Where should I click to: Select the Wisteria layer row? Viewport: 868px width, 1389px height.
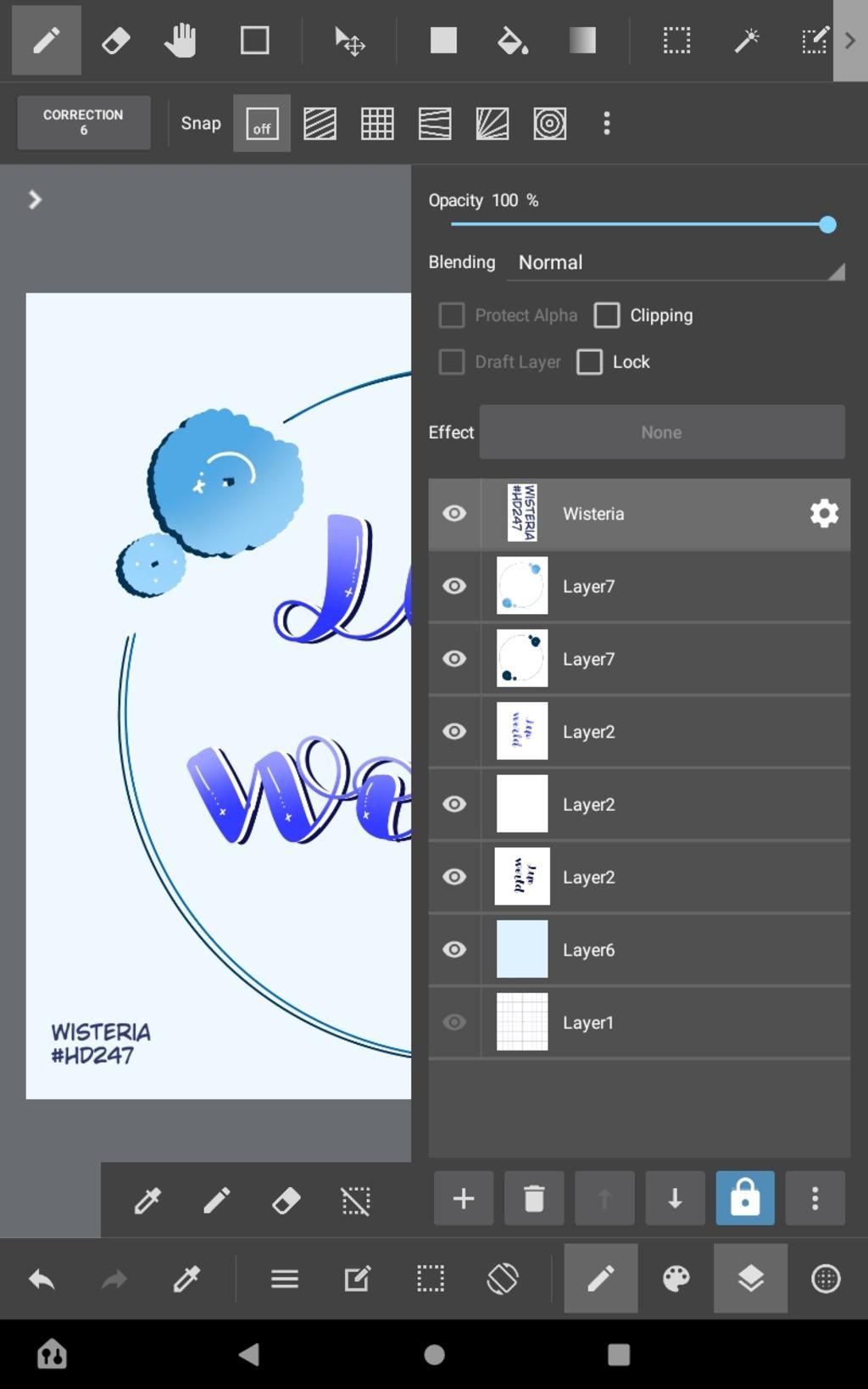pos(639,514)
